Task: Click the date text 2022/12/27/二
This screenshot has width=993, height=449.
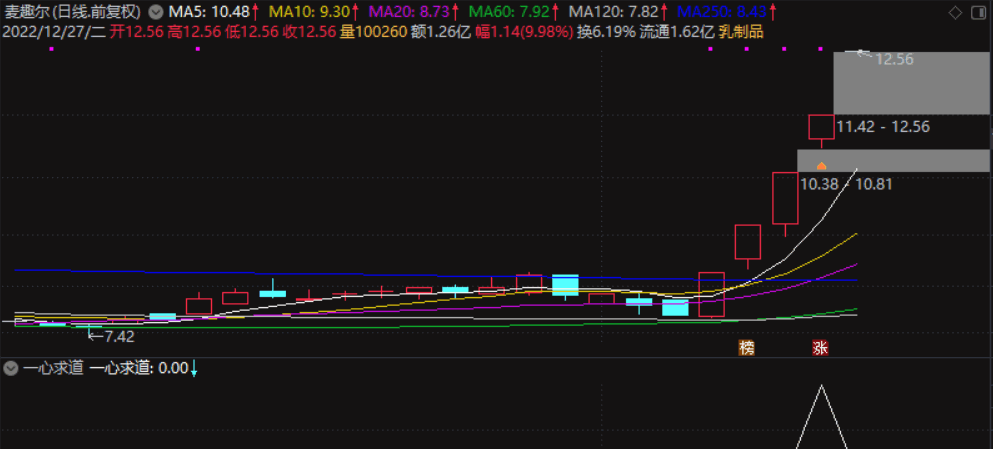Action: coord(54,32)
